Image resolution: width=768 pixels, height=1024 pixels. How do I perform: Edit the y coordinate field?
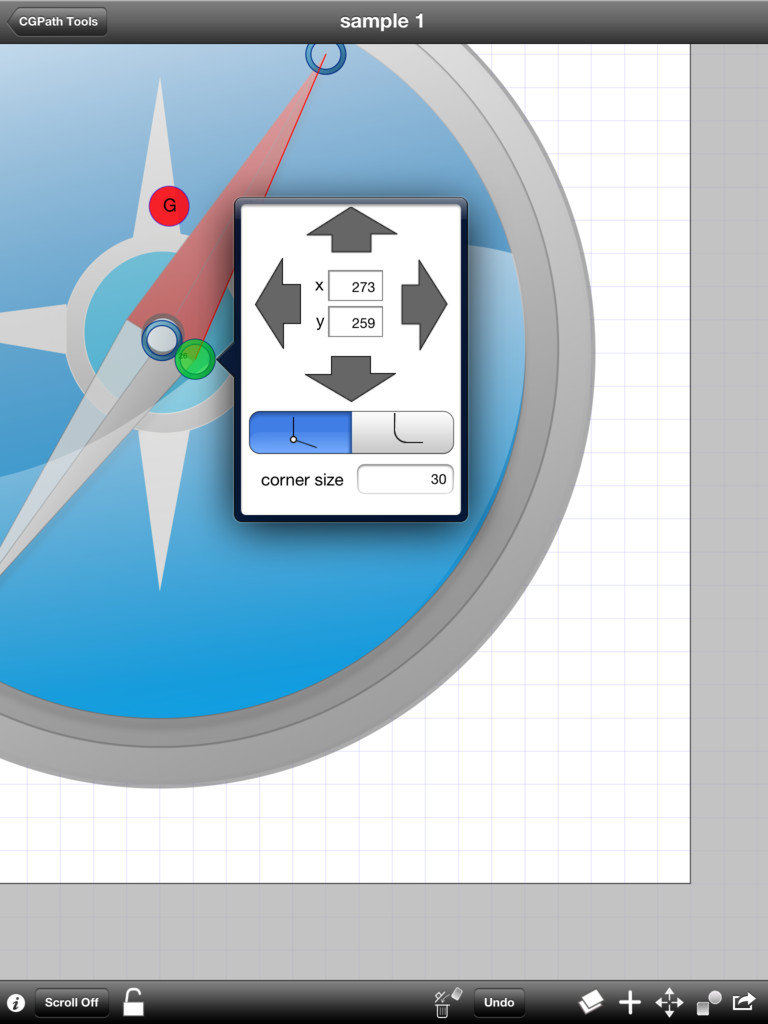[x=355, y=322]
